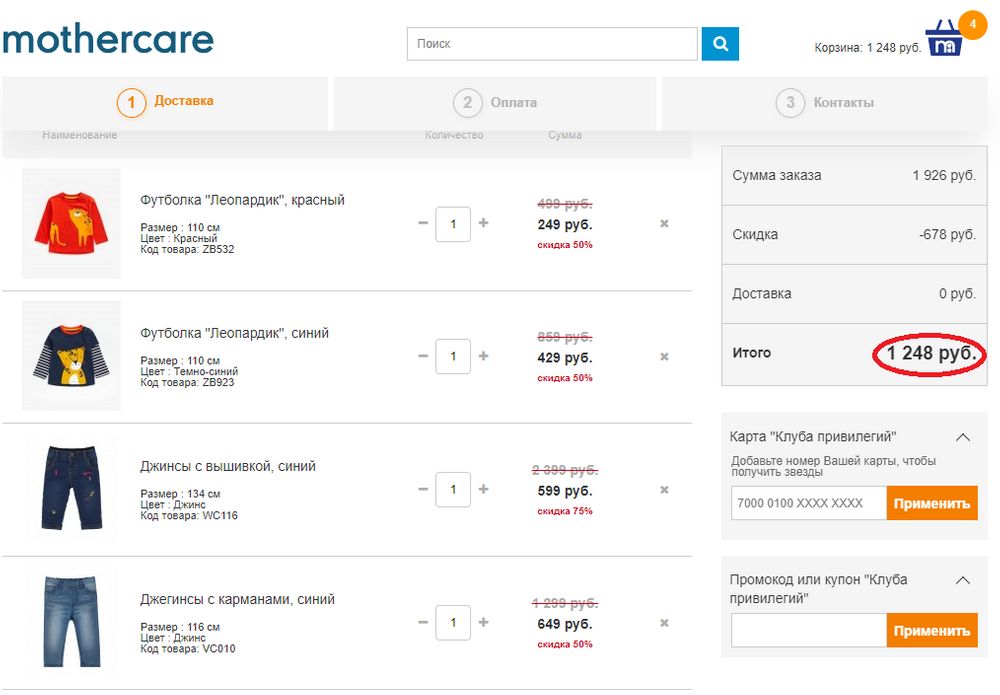This screenshot has height=695, width=1000.
Task: Apply the entered promo code
Action: click(x=931, y=631)
